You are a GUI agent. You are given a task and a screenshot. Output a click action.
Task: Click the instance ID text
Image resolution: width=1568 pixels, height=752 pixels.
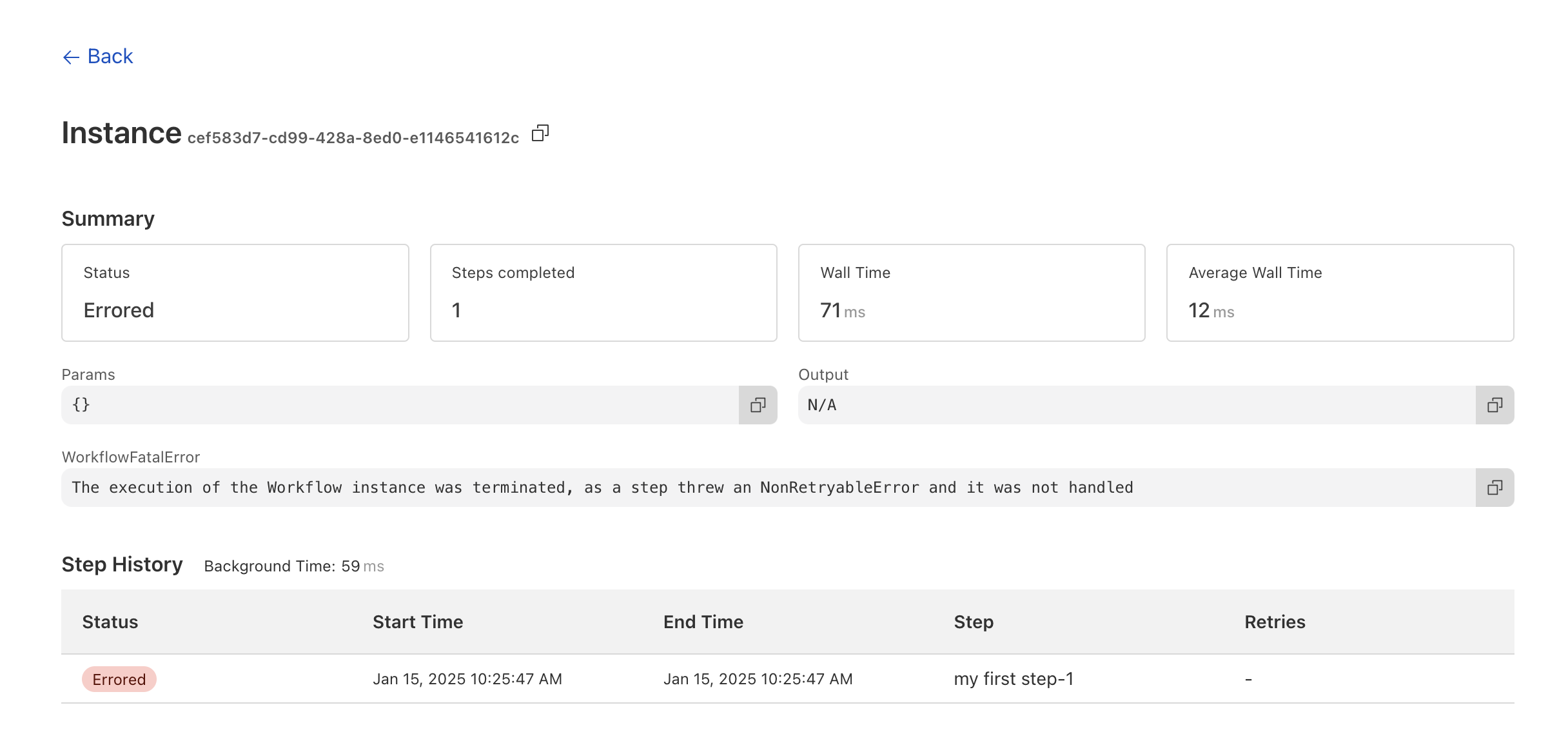tap(353, 138)
